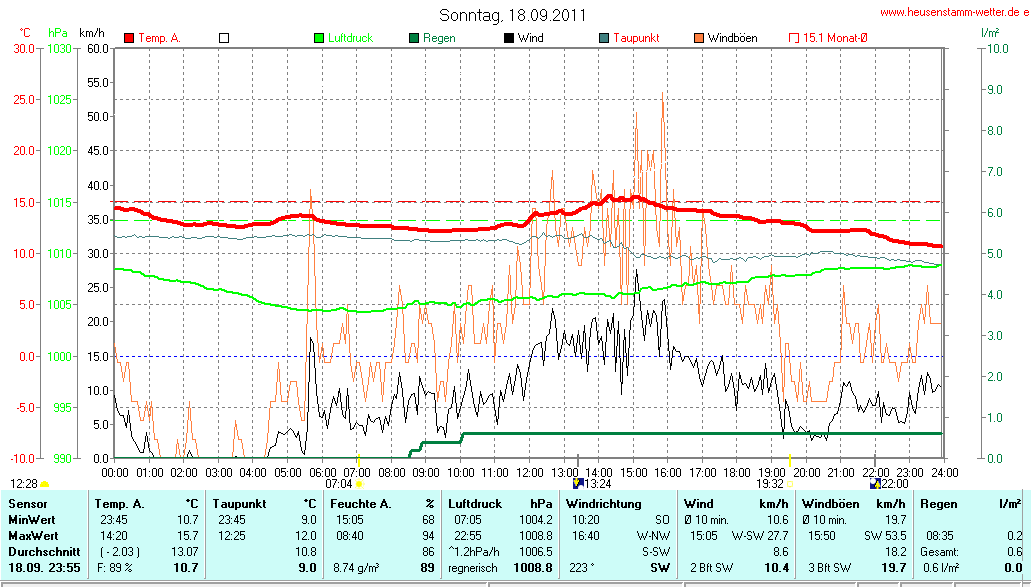Image resolution: width=1034 pixels, height=587 pixels.
Task: Click the moon icon beside 13:24
Action: pyautogui.click(x=577, y=484)
